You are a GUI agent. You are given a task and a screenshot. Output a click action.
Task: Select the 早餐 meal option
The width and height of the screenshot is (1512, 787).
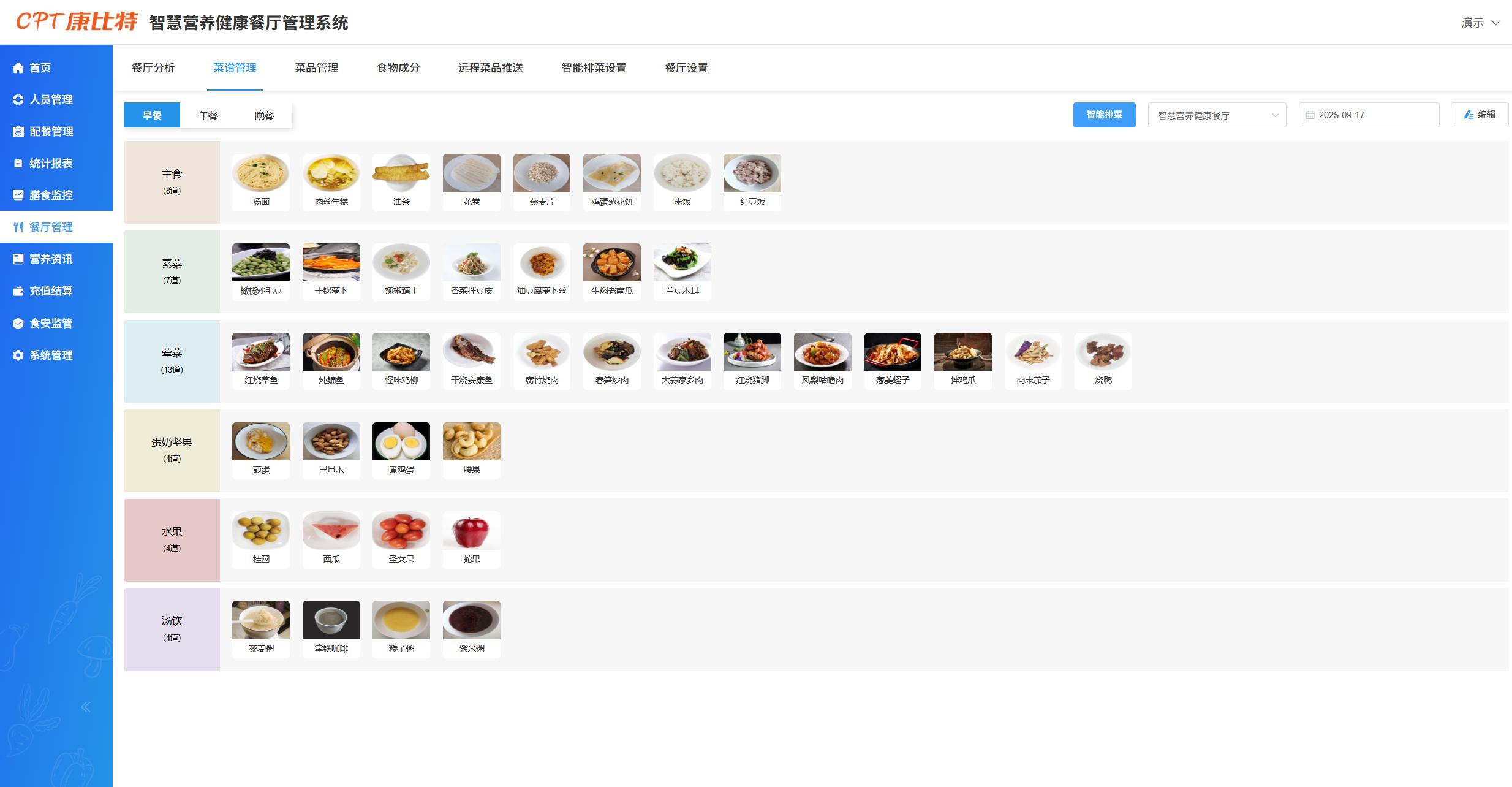pyautogui.click(x=152, y=115)
